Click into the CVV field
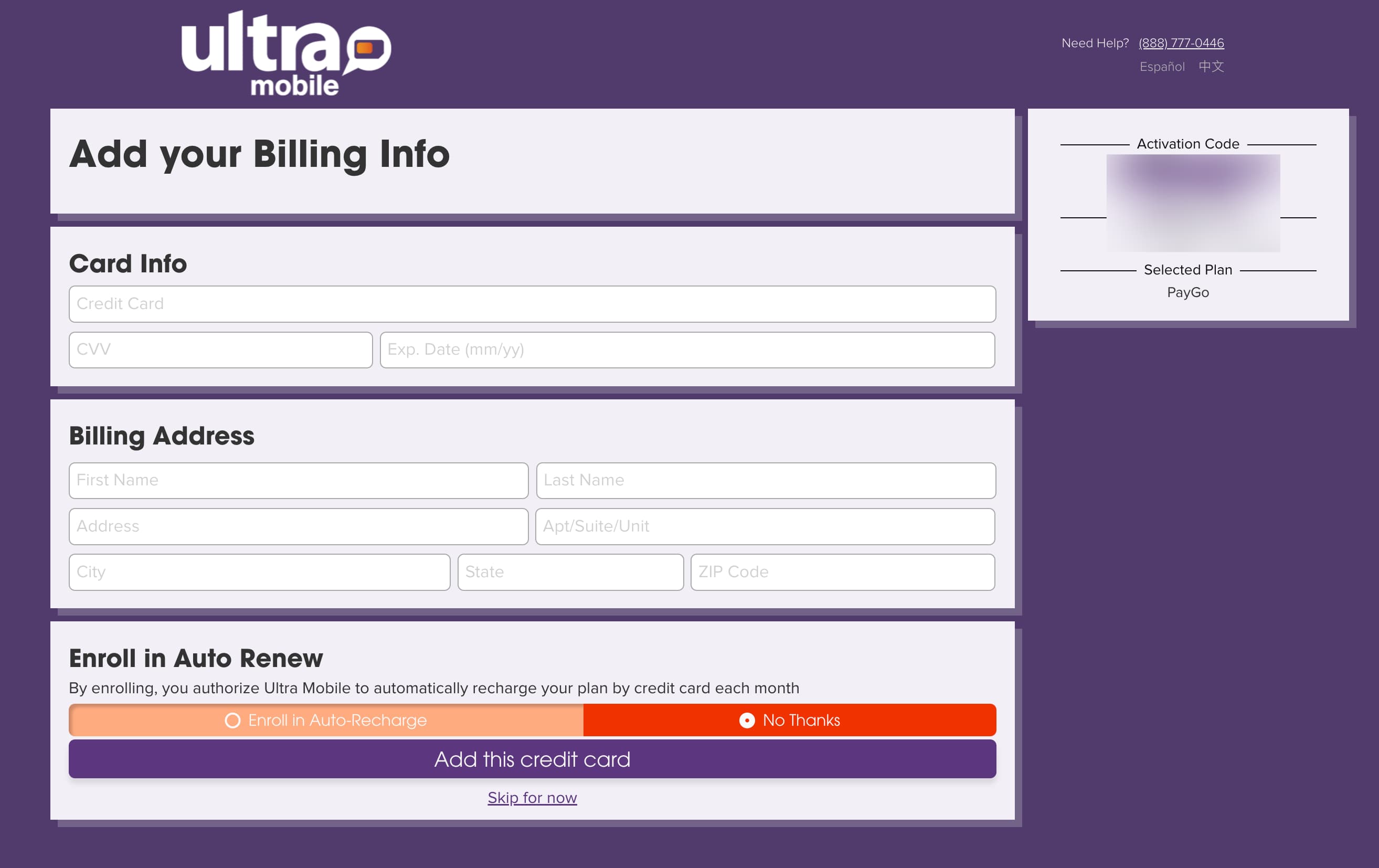The height and width of the screenshot is (868, 1379). coord(220,350)
